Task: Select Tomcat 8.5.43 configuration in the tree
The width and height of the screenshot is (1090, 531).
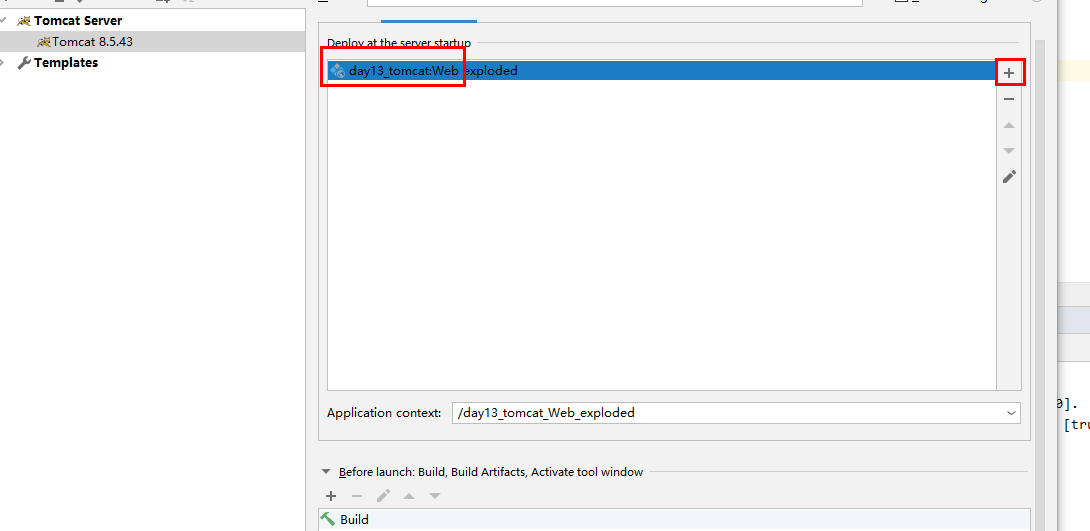Action: pos(152,42)
